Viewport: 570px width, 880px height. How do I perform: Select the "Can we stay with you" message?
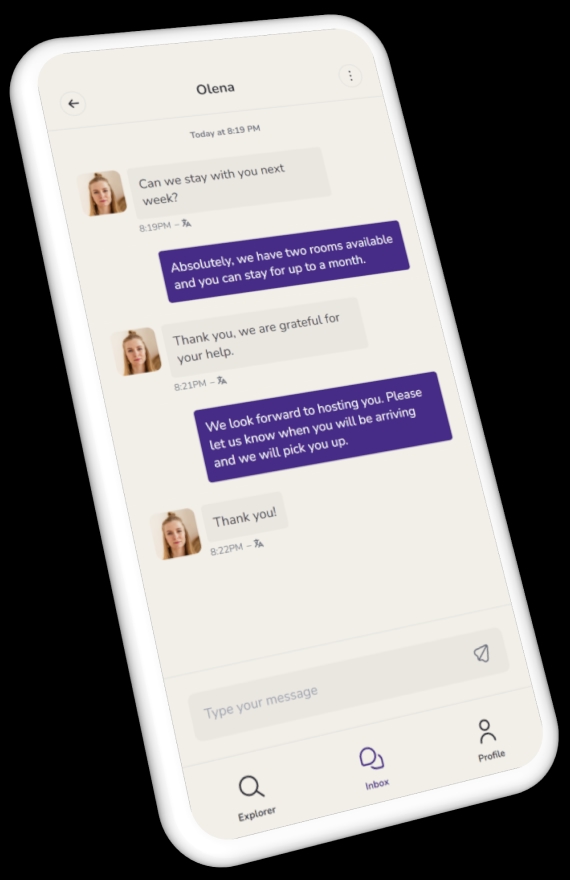(228, 181)
